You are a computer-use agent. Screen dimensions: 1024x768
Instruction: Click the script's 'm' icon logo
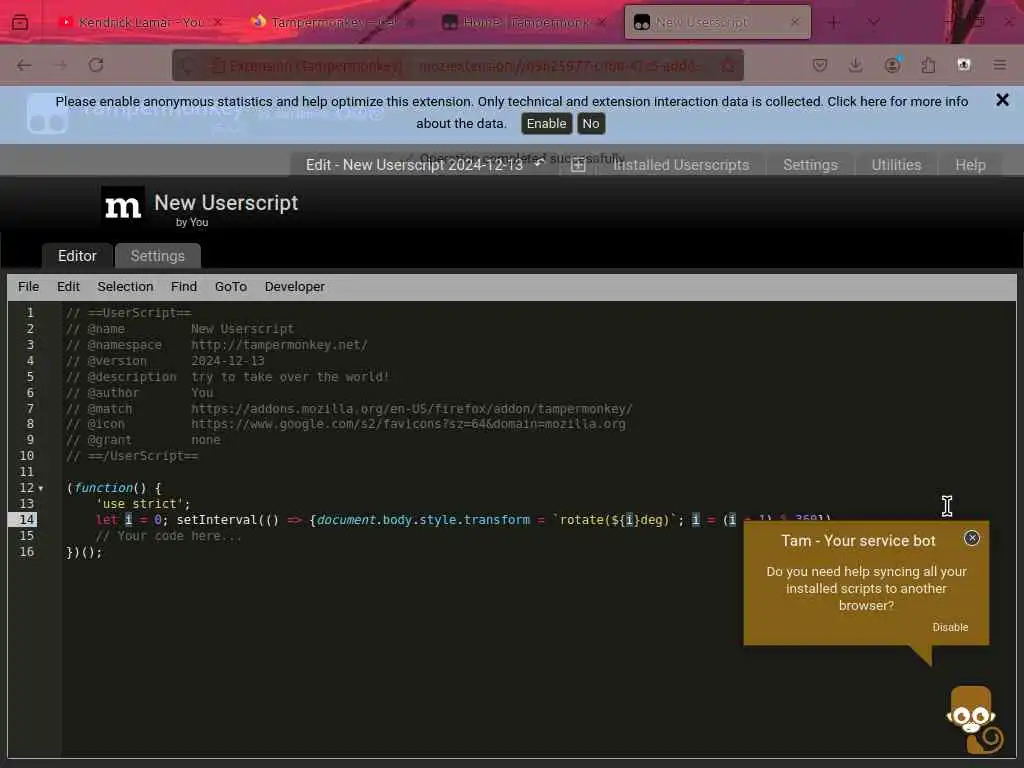[123, 206]
